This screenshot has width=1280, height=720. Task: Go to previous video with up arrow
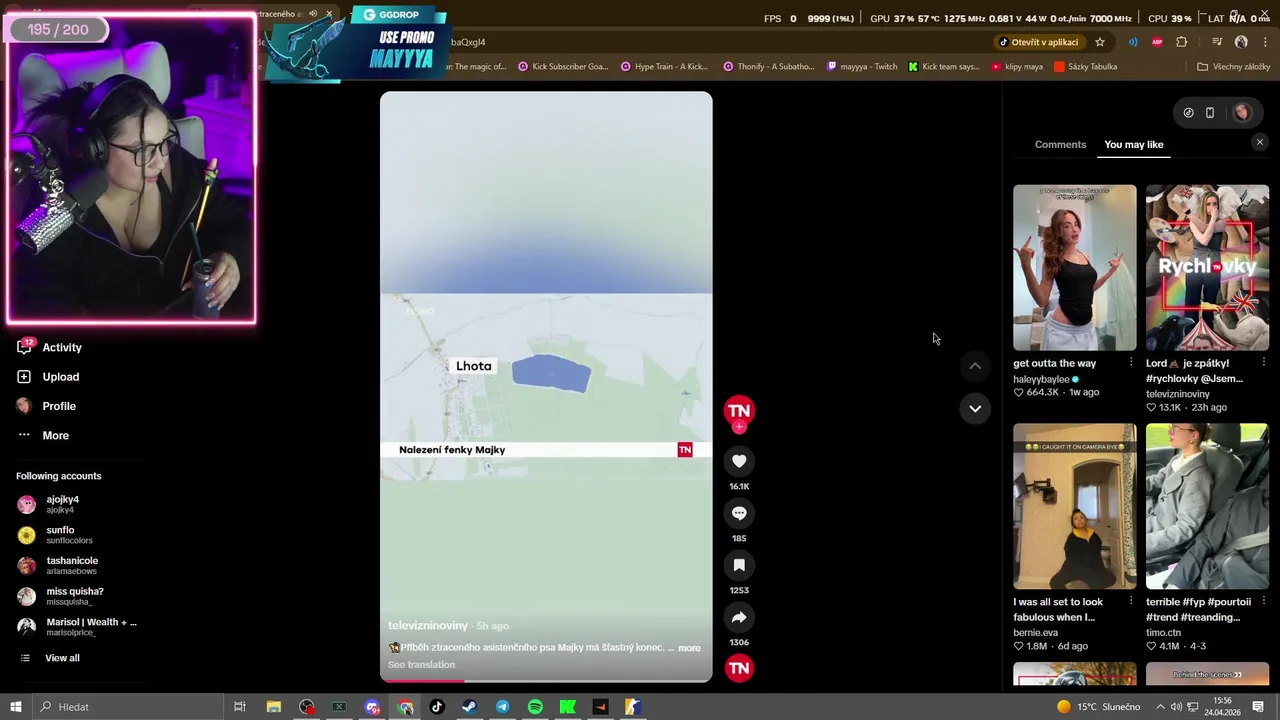tap(975, 366)
